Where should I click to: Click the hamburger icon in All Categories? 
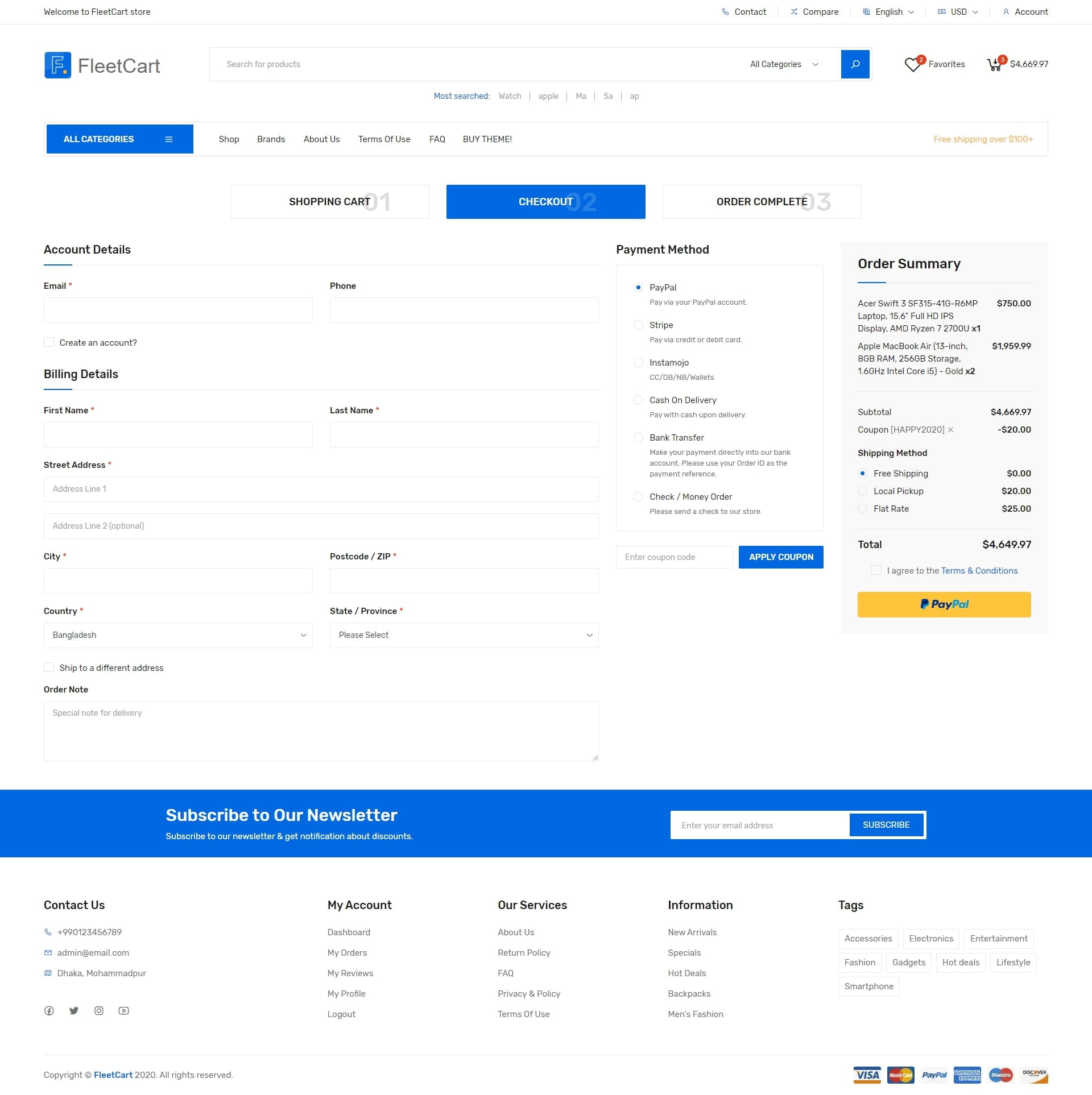(x=169, y=139)
